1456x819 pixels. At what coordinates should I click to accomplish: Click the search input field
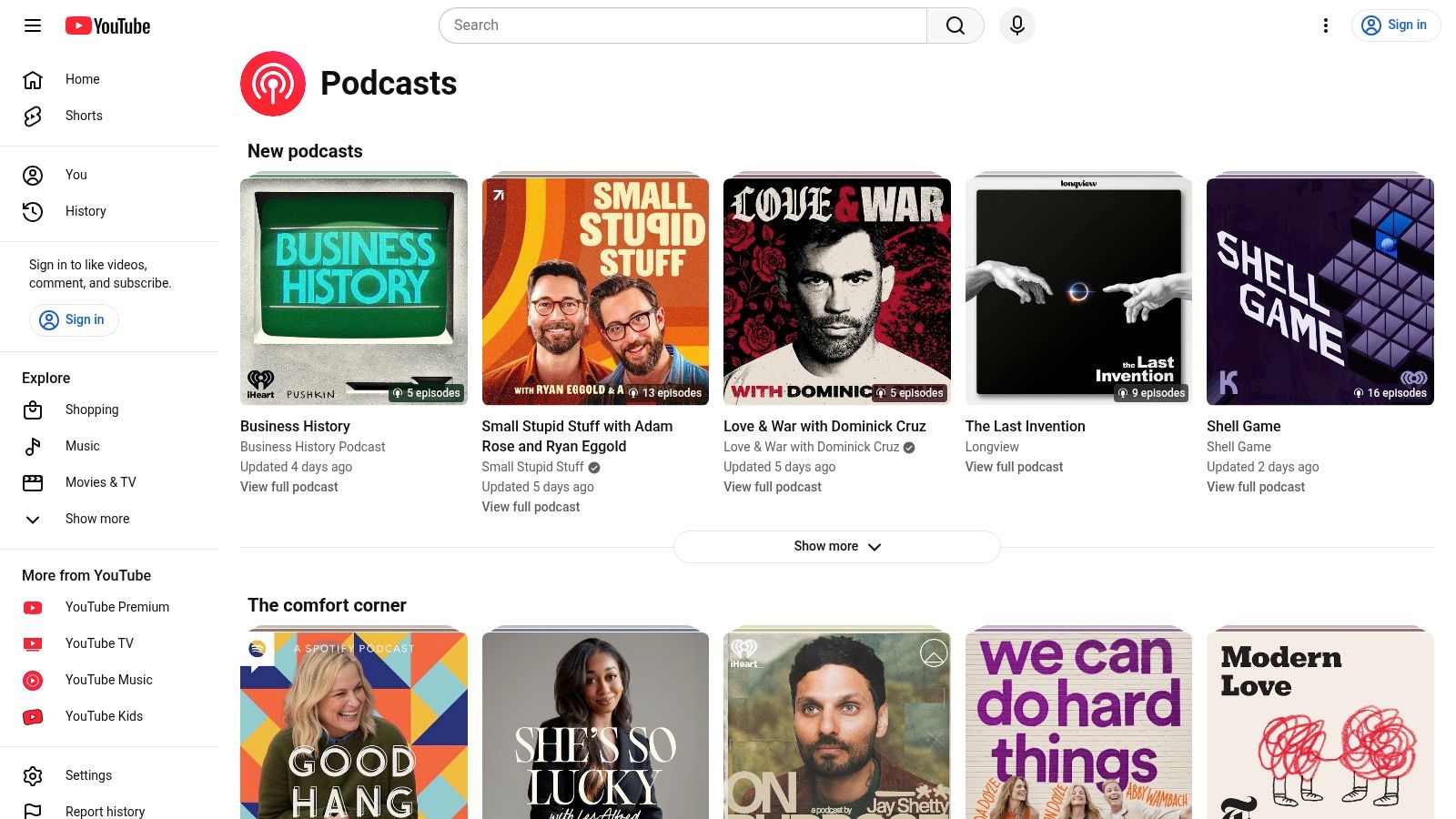tap(682, 25)
